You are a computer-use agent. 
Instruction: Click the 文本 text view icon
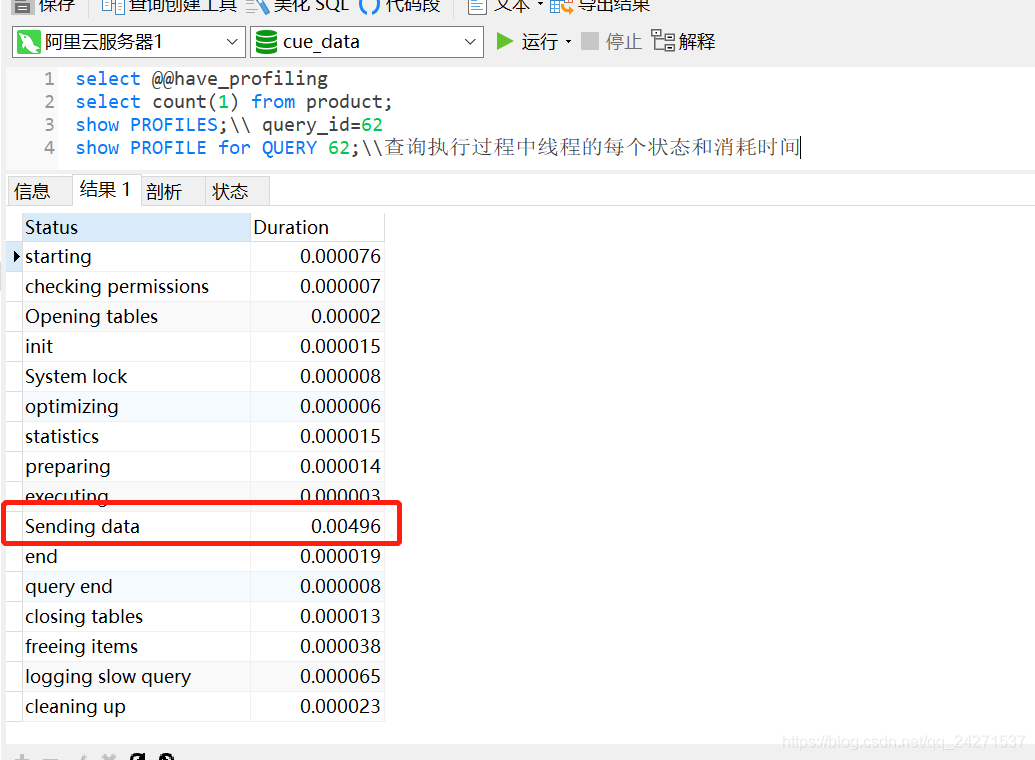click(x=505, y=7)
